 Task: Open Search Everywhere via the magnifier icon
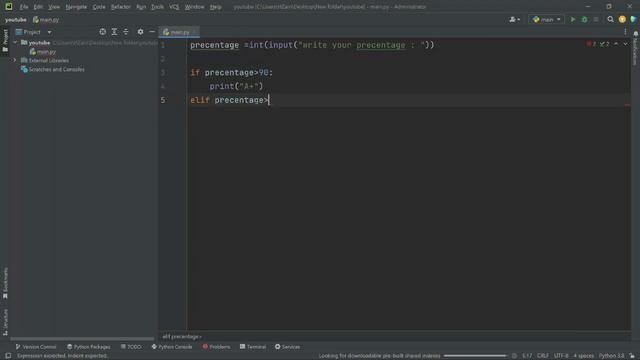coord(610,20)
